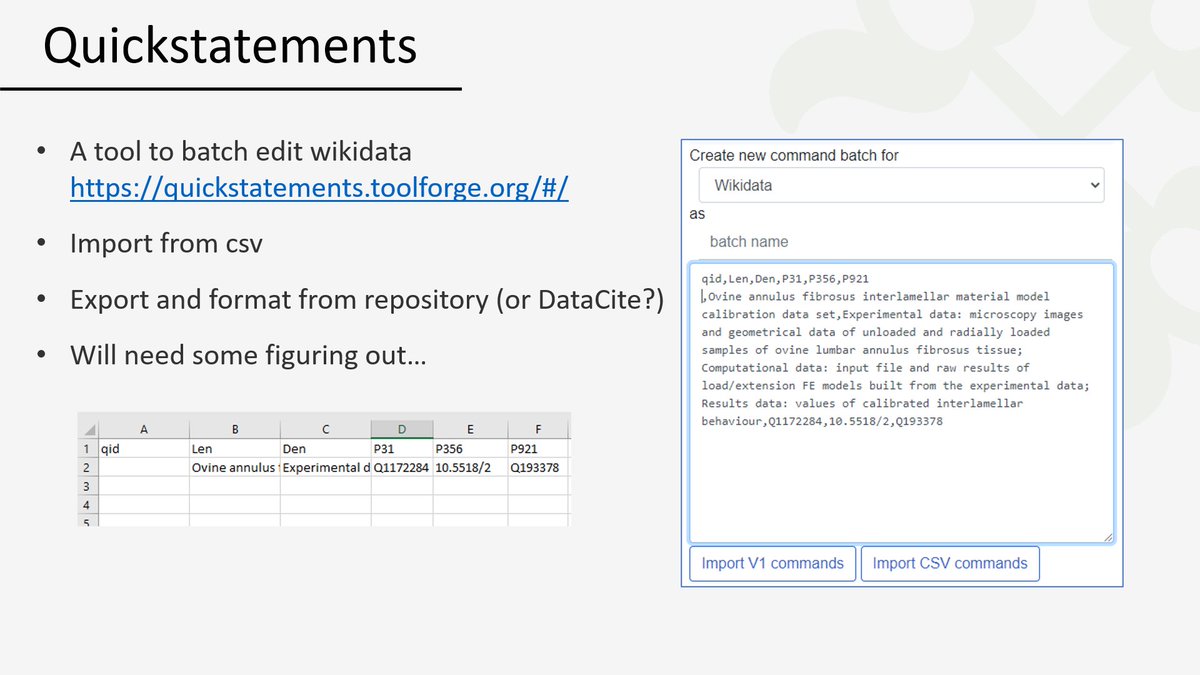The image size is (1200, 675).
Task: Click column header E in spreadsheet
Action: (x=469, y=429)
